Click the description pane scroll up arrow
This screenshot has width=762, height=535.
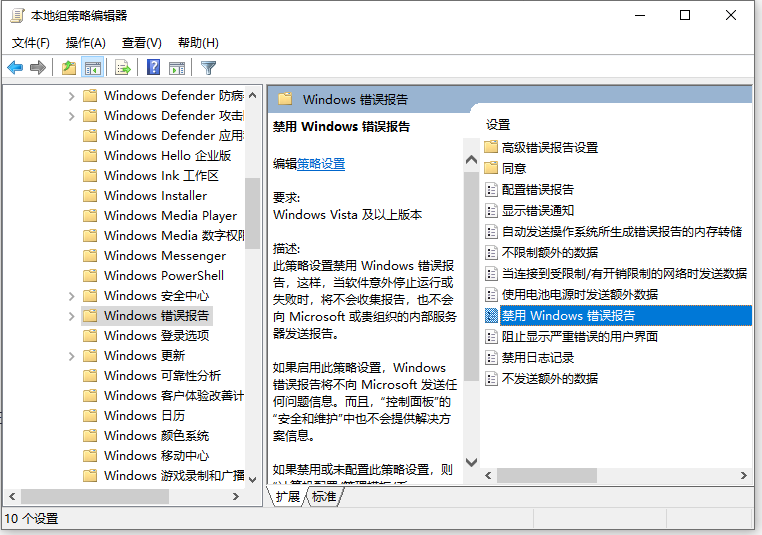pos(471,159)
